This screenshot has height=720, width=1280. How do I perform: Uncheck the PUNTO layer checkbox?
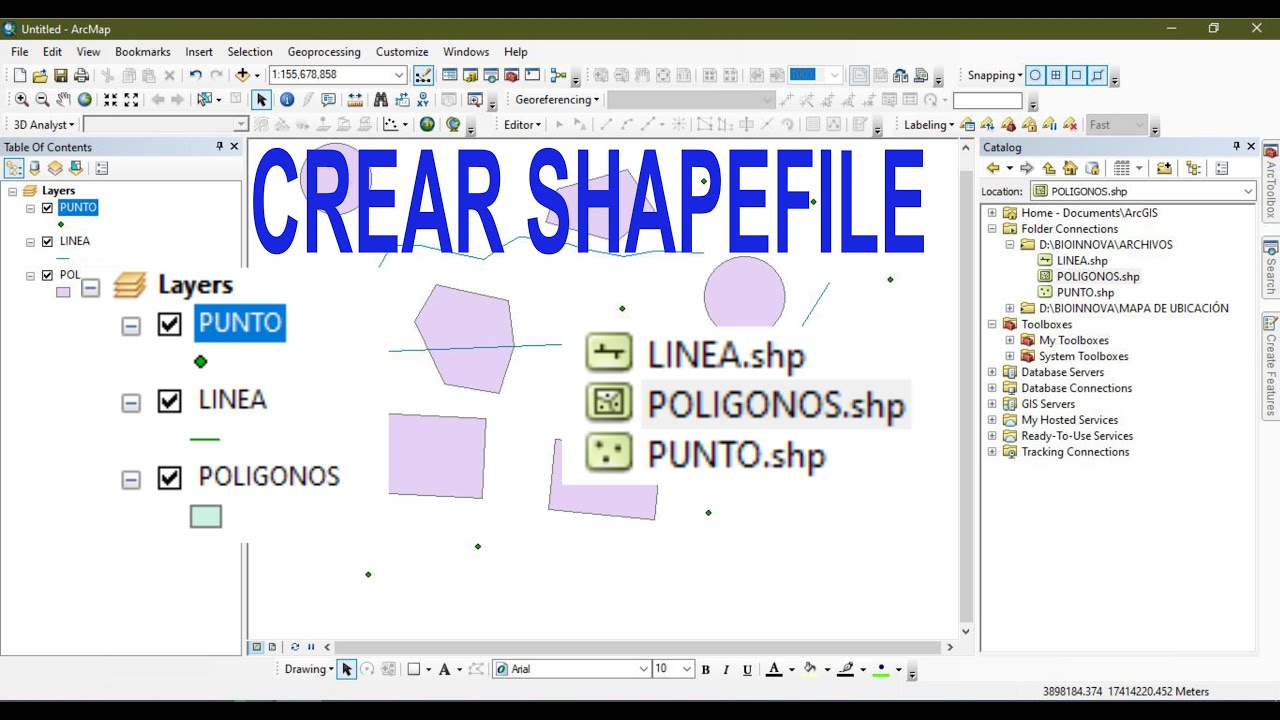(47, 208)
